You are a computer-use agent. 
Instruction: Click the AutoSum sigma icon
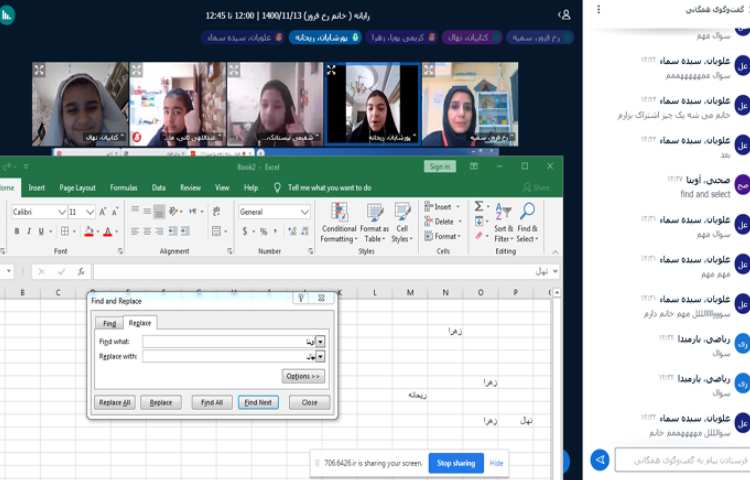479,206
